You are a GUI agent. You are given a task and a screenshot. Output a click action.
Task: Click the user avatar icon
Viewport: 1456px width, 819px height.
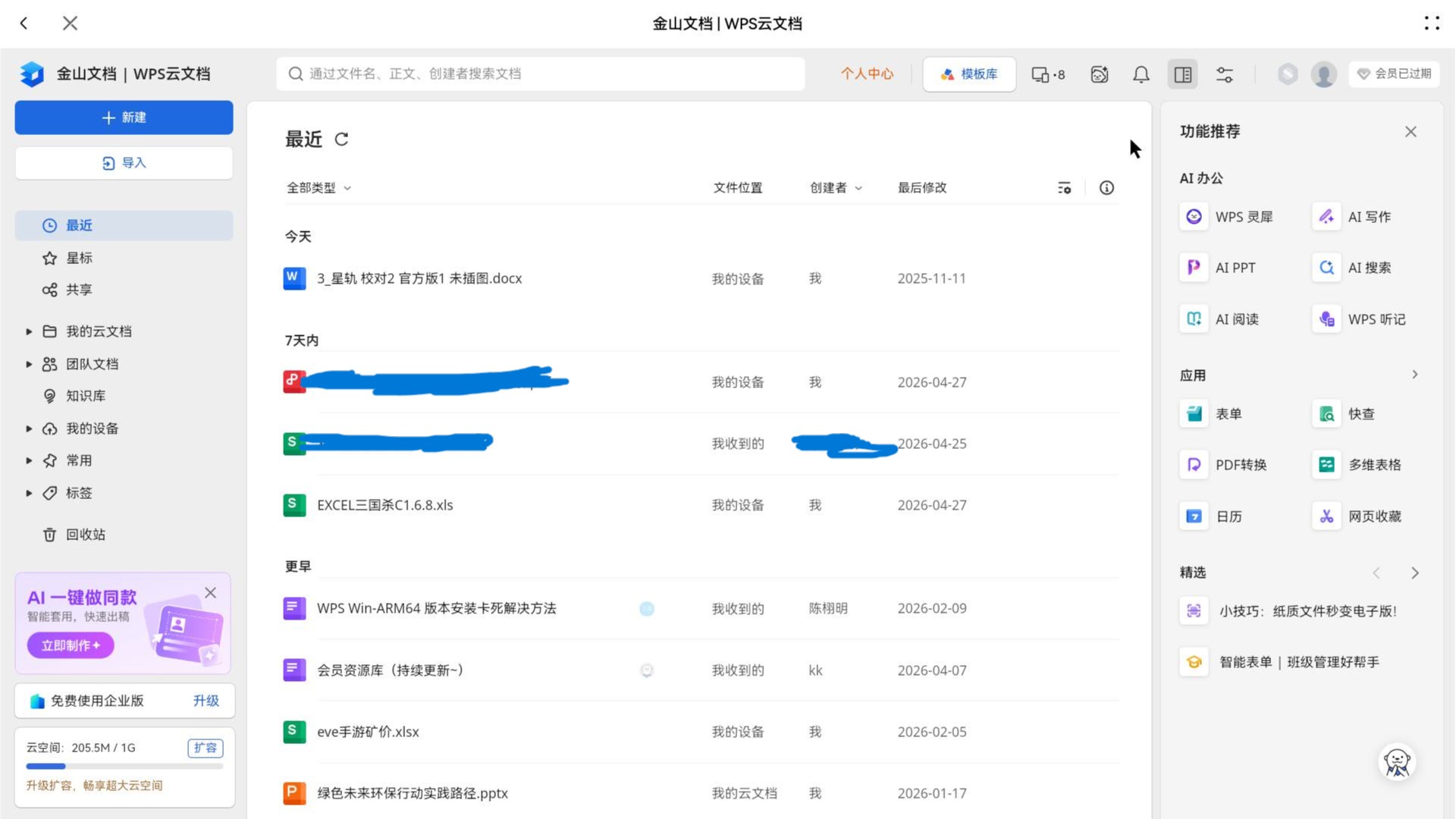click(x=1324, y=74)
